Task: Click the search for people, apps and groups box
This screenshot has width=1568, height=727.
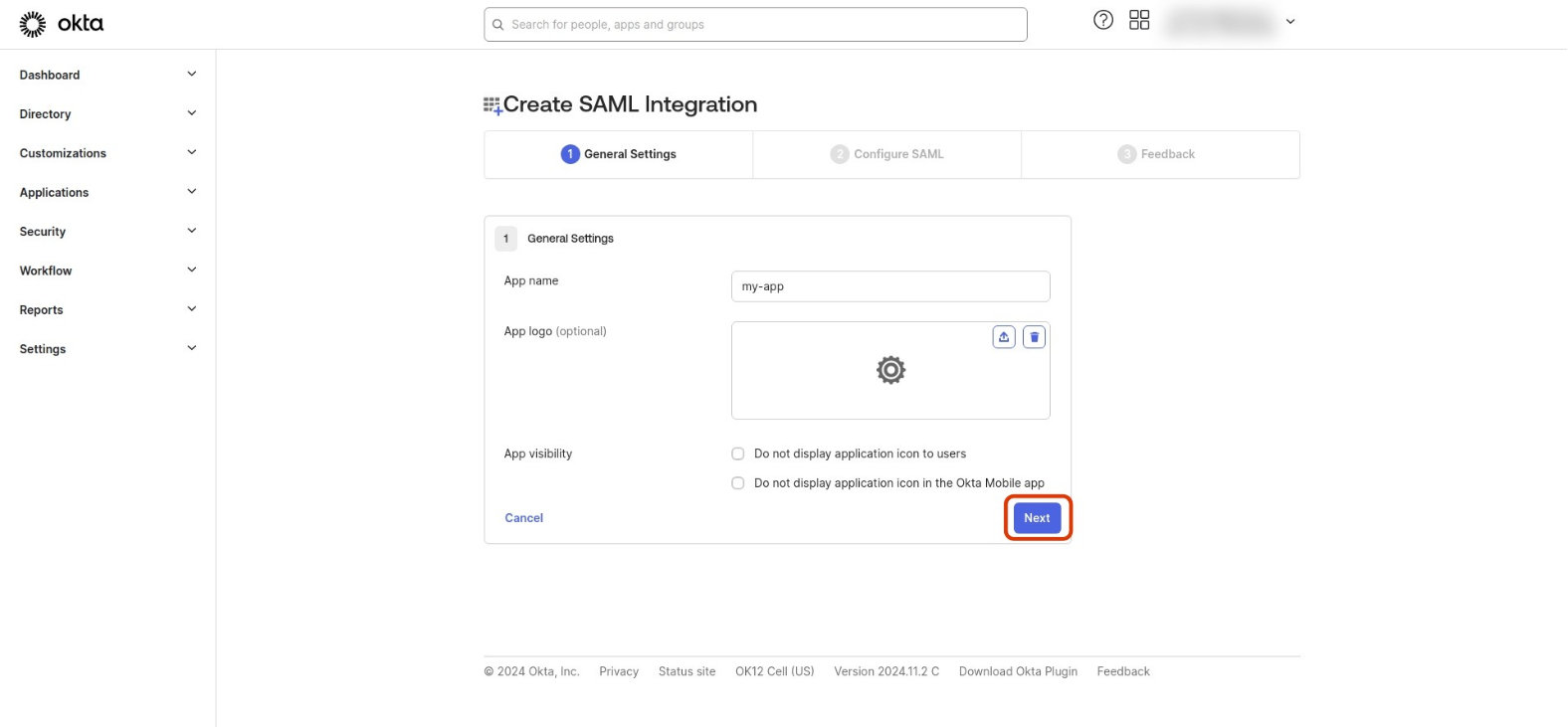Action: tap(755, 25)
